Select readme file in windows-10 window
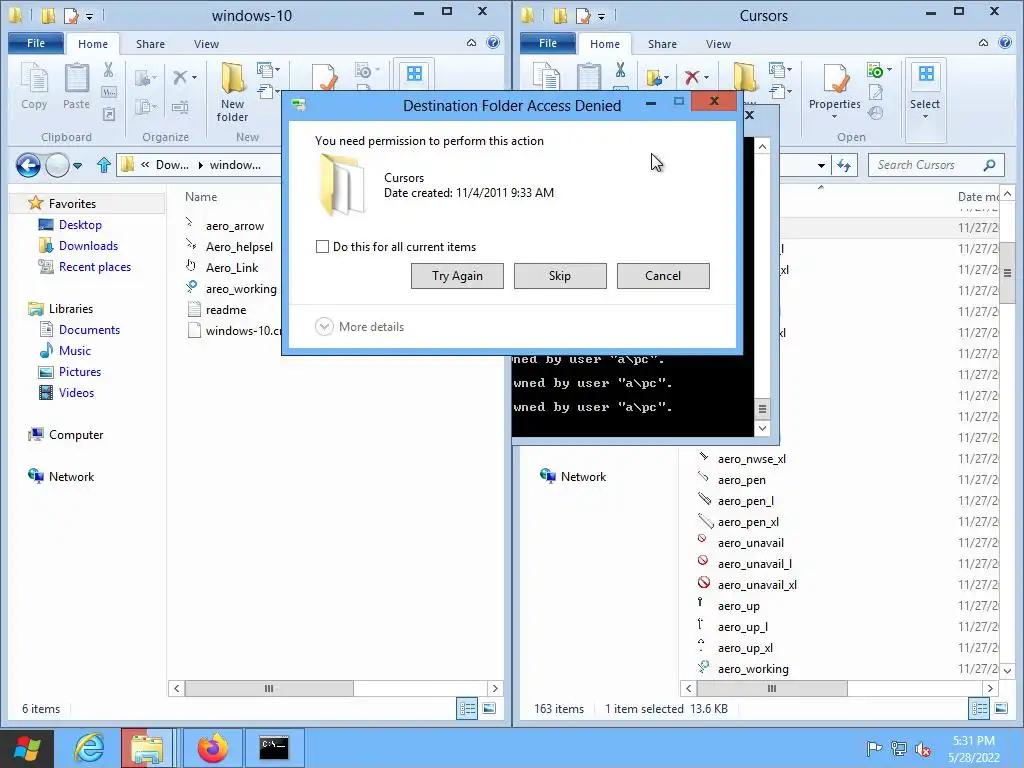This screenshot has width=1024, height=768. tap(225, 310)
